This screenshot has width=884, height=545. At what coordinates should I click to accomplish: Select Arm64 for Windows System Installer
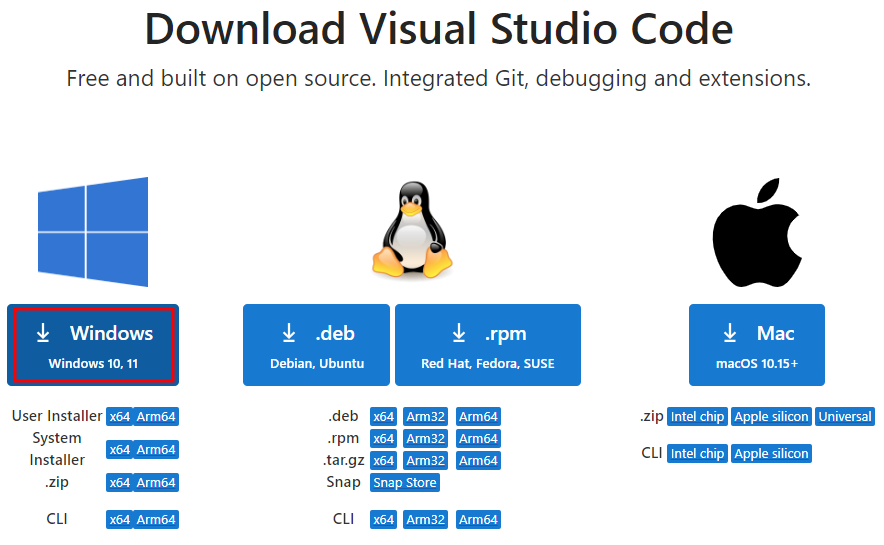[x=156, y=449]
